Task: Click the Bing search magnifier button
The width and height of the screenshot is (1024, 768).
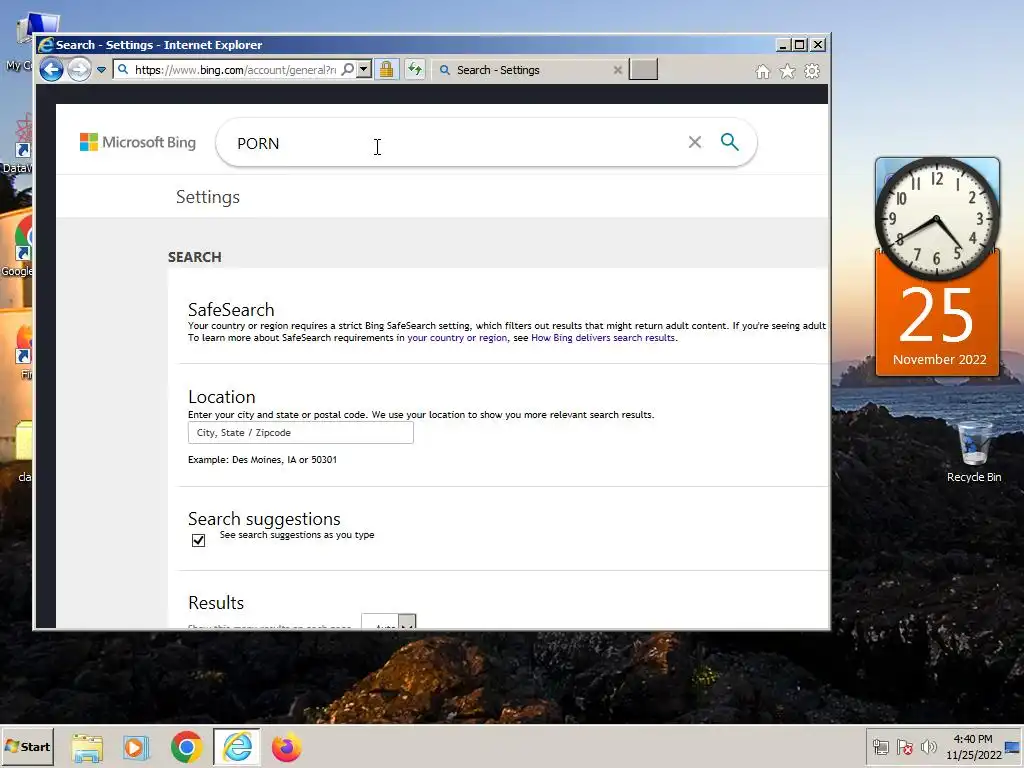Action: tap(729, 142)
